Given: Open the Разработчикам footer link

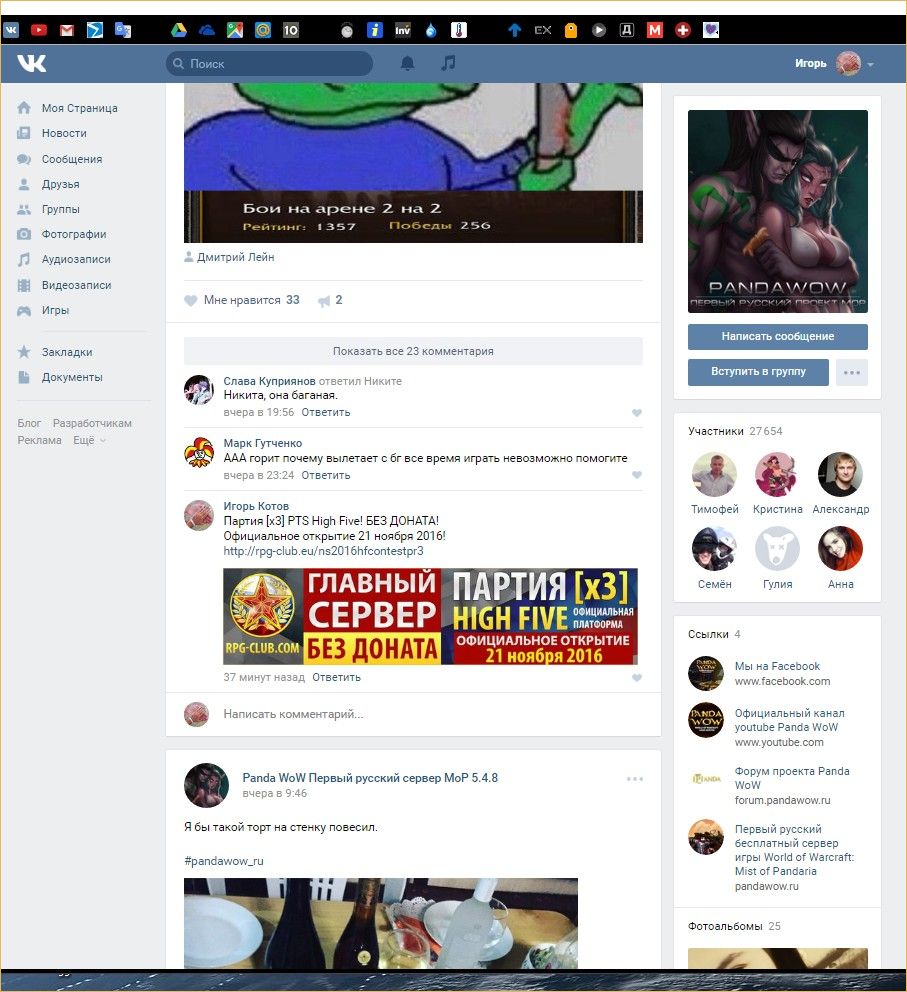Looking at the screenshot, I should tap(92, 423).
